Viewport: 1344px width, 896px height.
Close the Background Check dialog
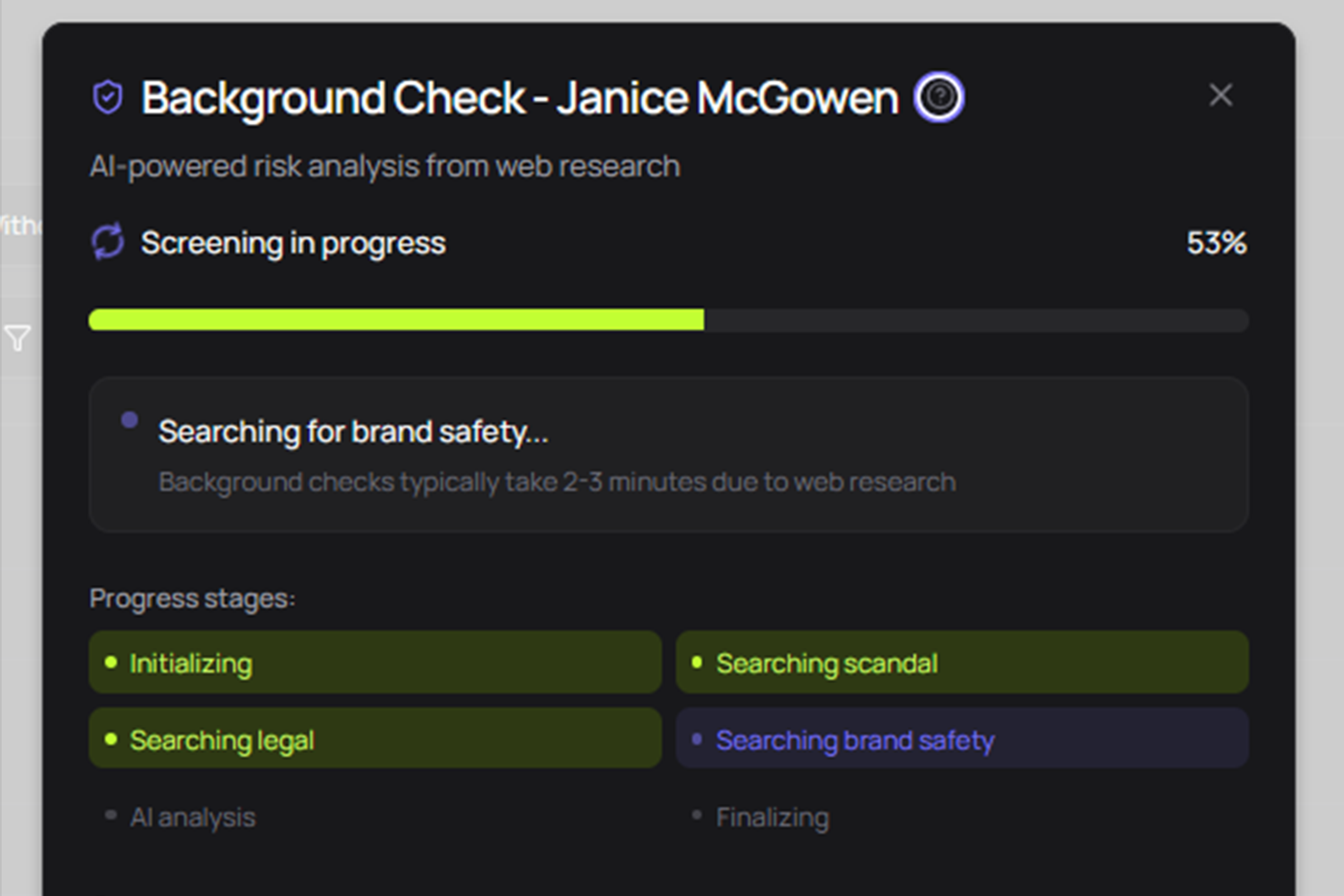point(1221,95)
